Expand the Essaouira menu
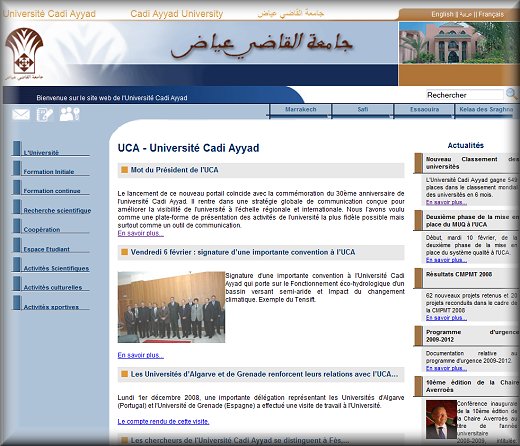The image size is (520, 446). [424, 110]
